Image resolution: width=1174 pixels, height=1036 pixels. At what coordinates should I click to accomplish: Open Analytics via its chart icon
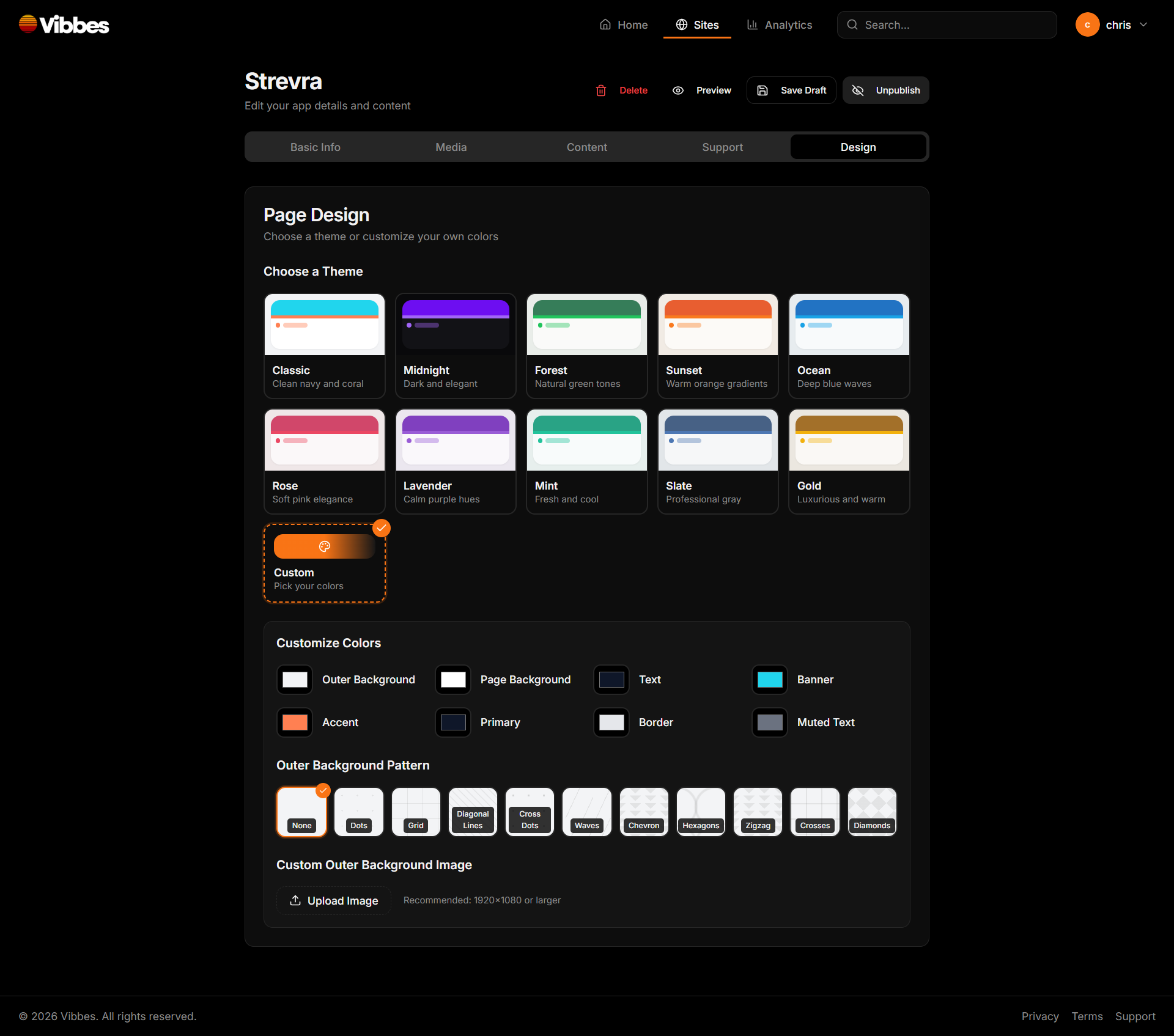click(x=753, y=25)
